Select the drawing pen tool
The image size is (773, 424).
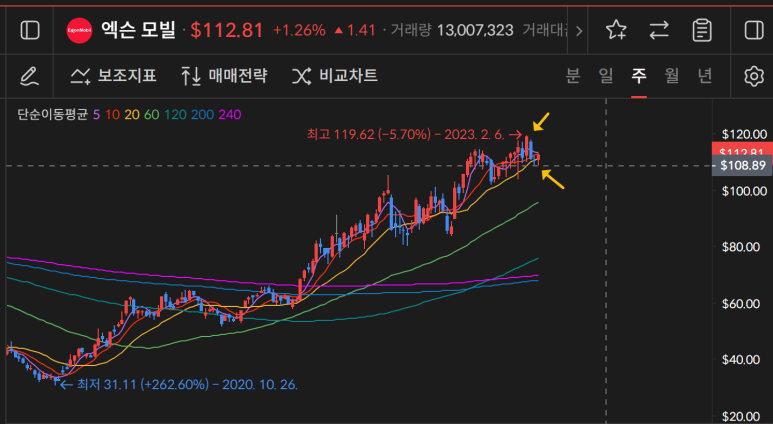tap(29, 76)
